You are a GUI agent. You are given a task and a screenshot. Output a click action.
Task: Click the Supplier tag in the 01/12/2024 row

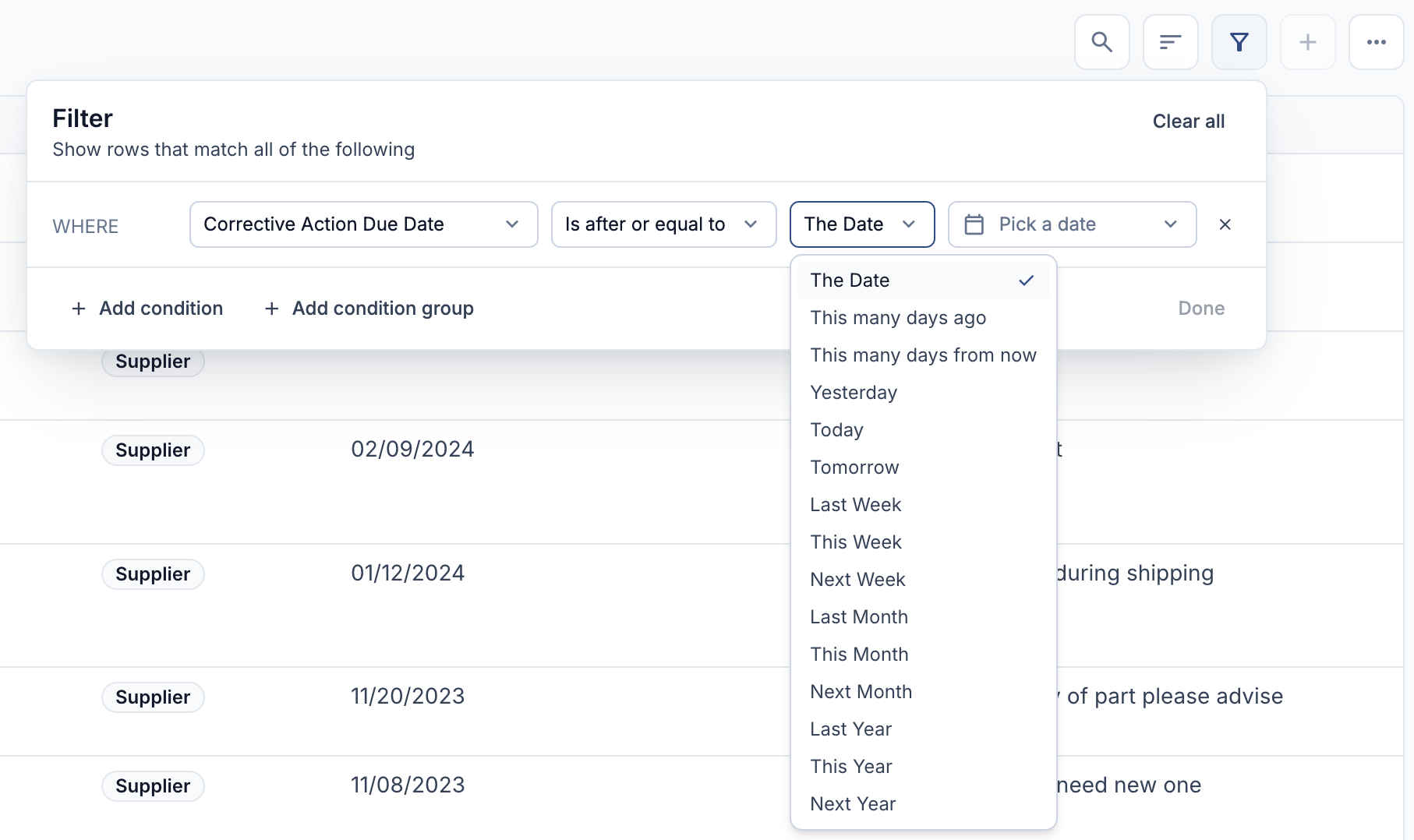pos(153,574)
